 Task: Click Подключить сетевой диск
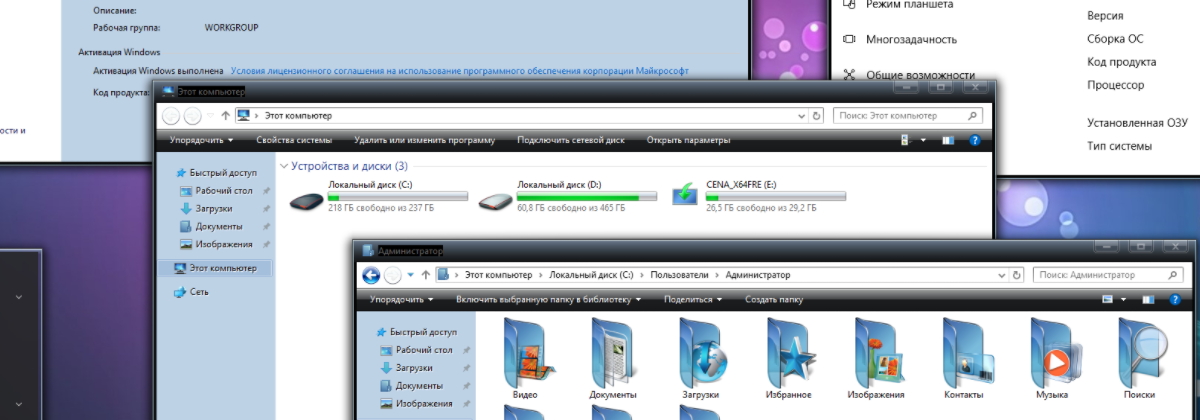(x=573, y=141)
